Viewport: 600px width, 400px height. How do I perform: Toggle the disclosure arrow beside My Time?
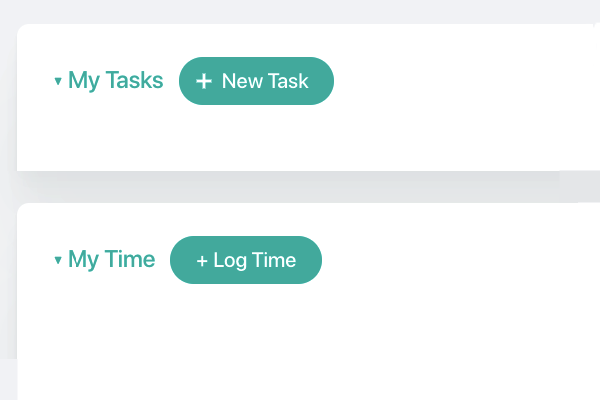(x=58, y=260)
